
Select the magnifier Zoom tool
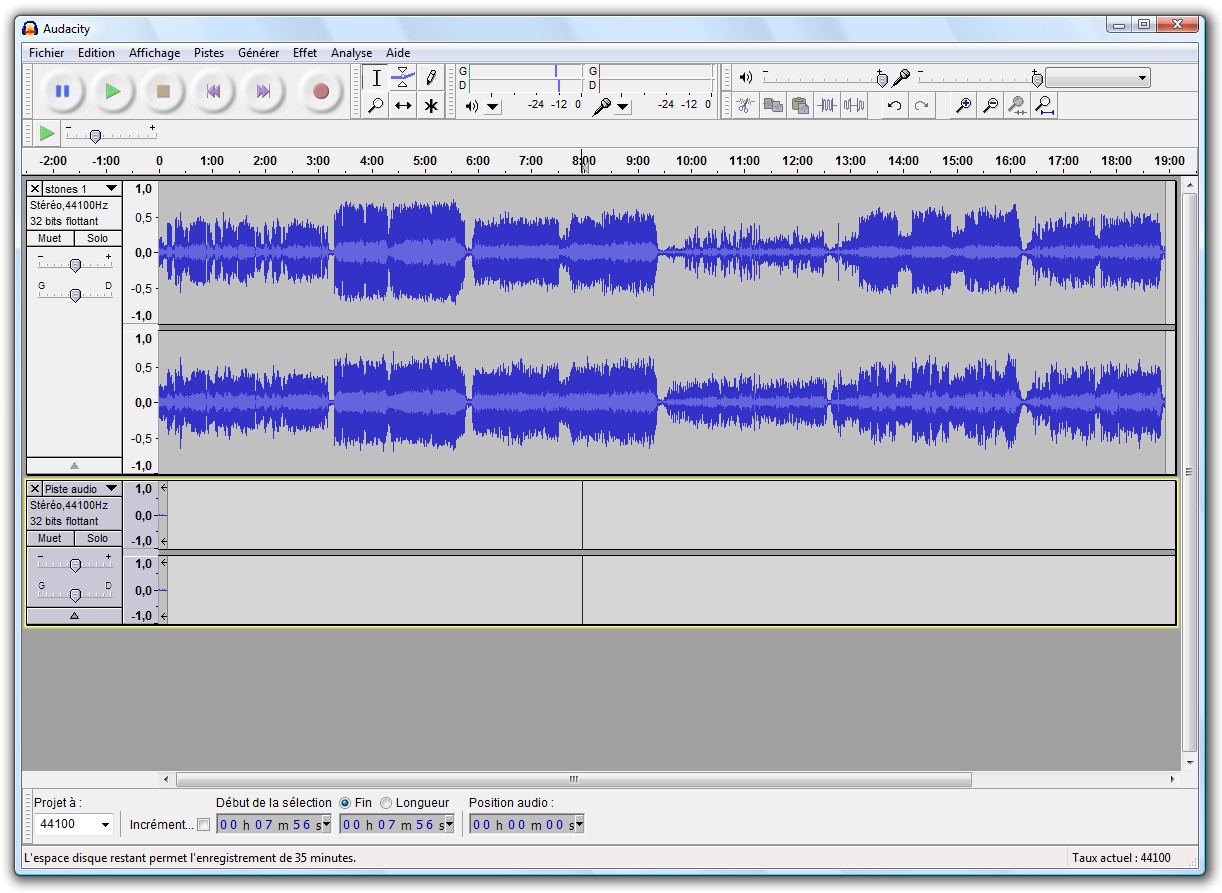point(376,105)
